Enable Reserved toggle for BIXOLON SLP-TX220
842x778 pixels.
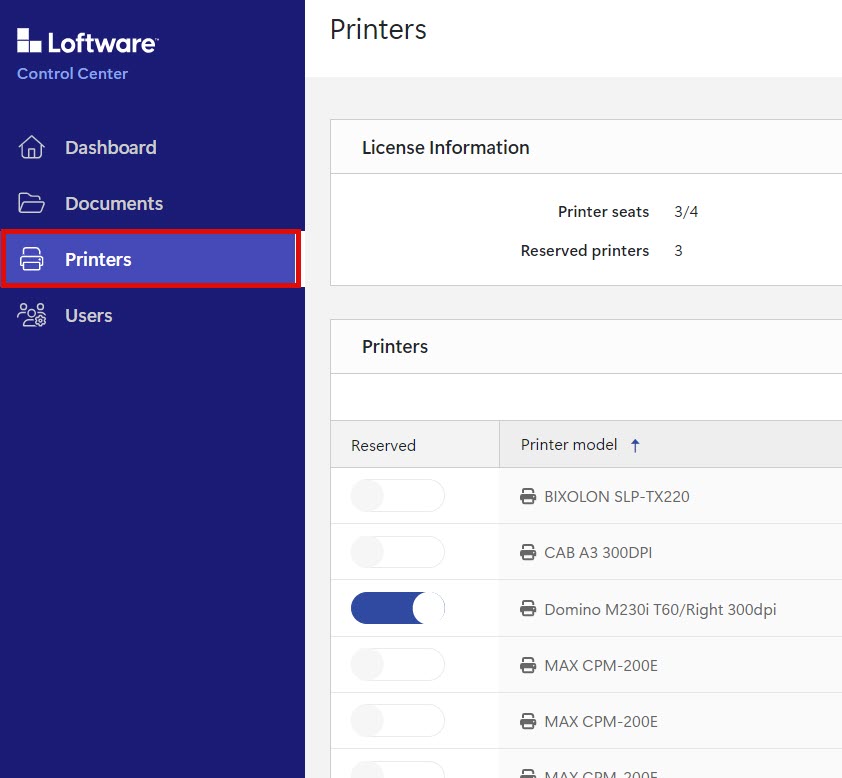pos(397,496)
